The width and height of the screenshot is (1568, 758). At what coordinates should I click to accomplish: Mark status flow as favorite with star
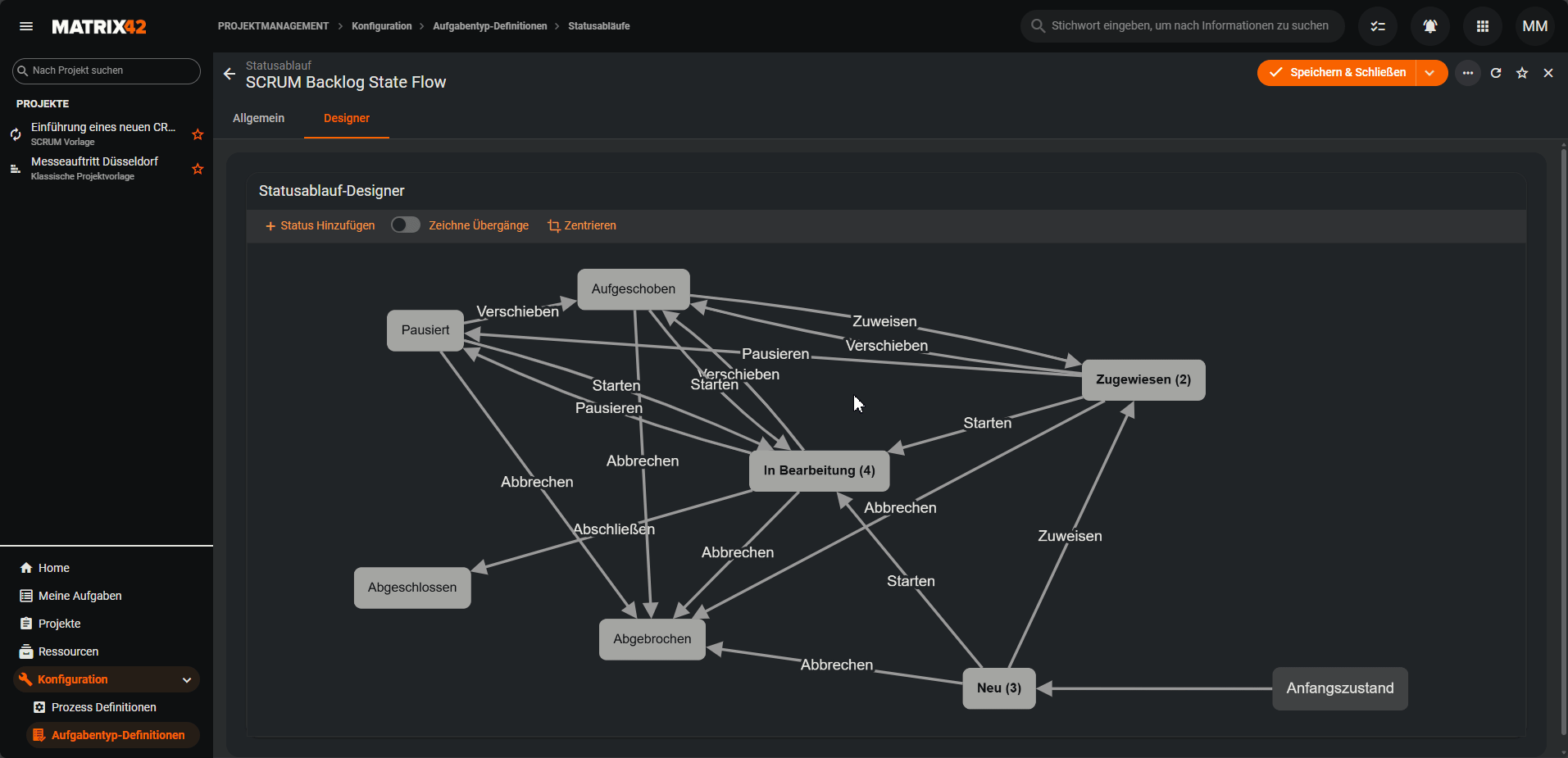point(1522,73)
